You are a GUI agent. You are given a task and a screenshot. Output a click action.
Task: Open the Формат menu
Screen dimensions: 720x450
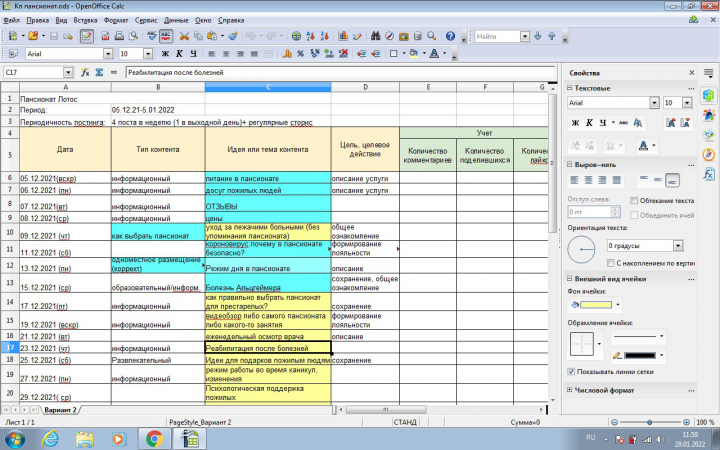pos(116,20)
